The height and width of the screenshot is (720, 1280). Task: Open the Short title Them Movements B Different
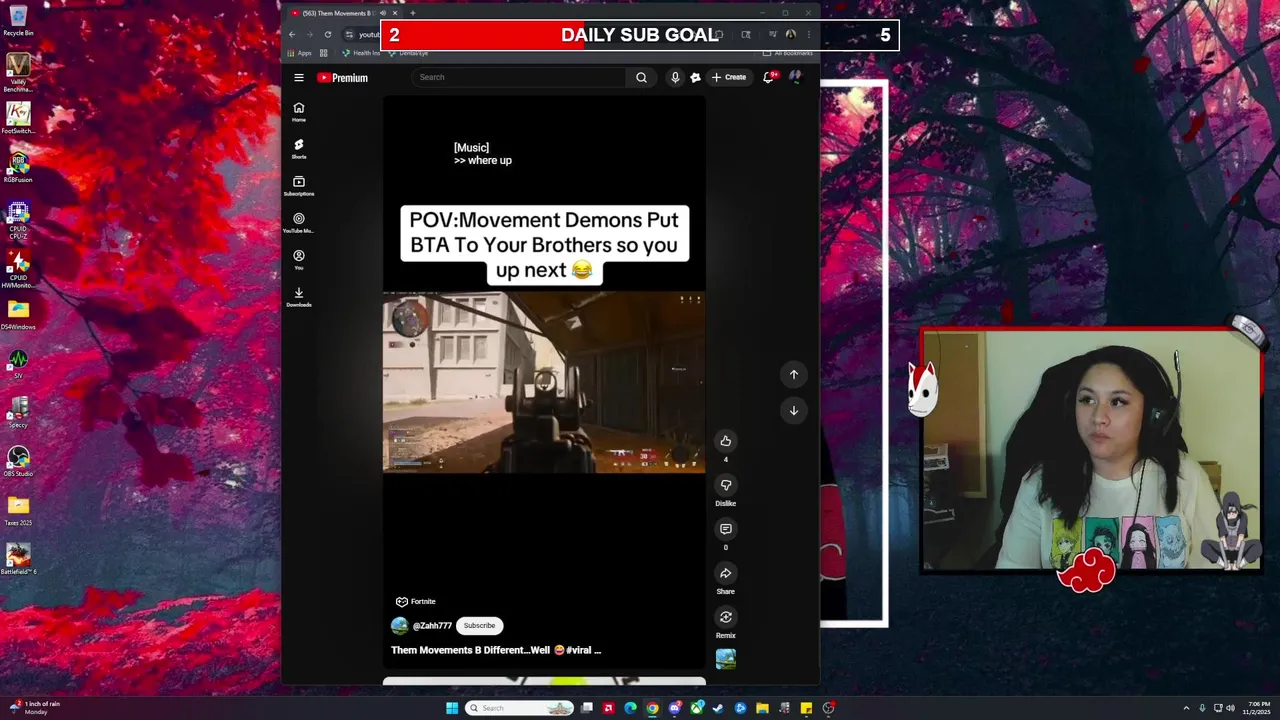[x=496, y=650]
